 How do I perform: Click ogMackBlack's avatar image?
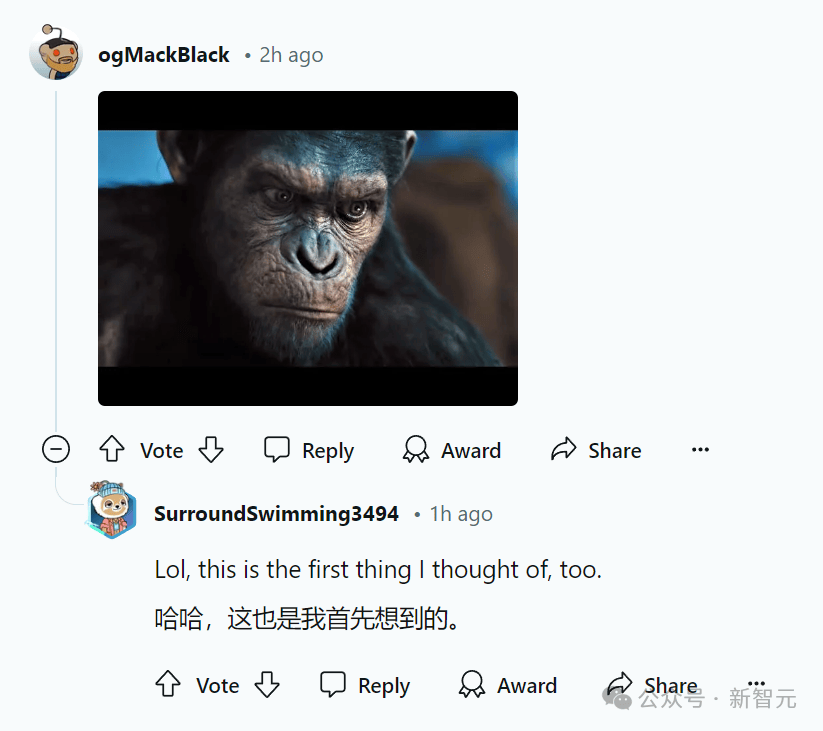coord(56,52)
